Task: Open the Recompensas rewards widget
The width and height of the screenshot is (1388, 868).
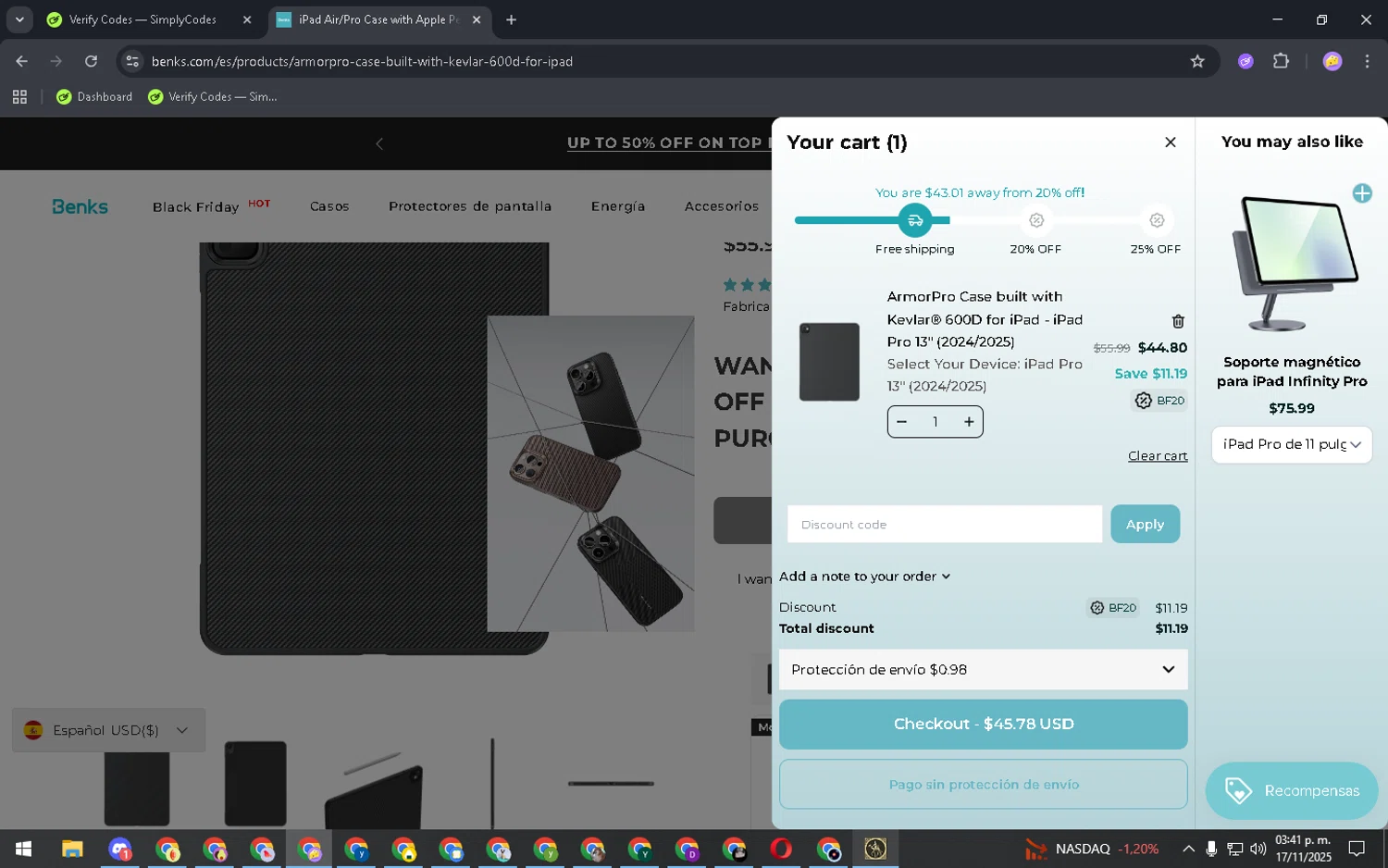Action: 1292,790
